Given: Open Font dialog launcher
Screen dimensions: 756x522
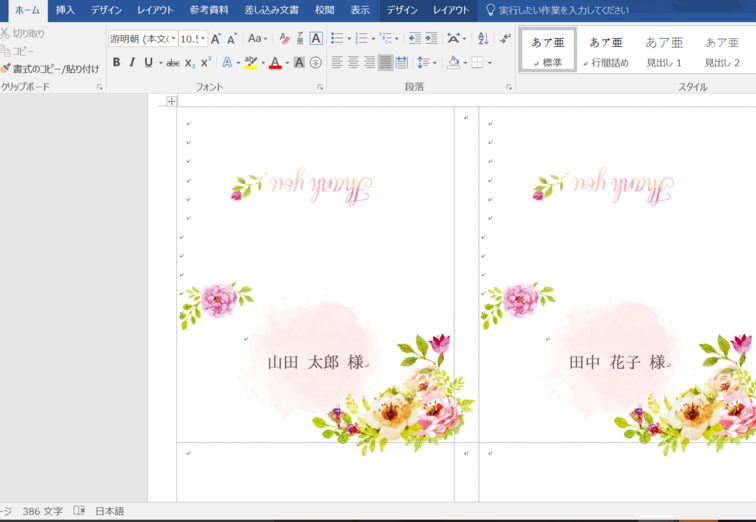Looking at the screenshot, I should point(320,87).
